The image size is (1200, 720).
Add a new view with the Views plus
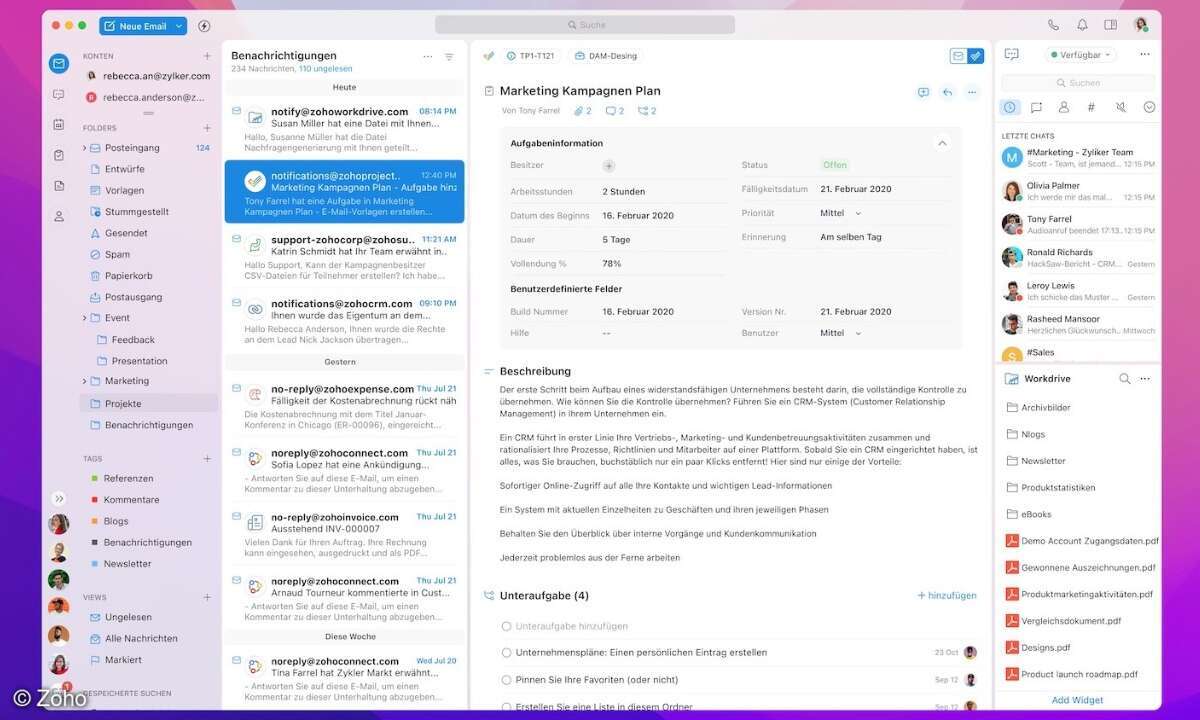coord(207,598)
